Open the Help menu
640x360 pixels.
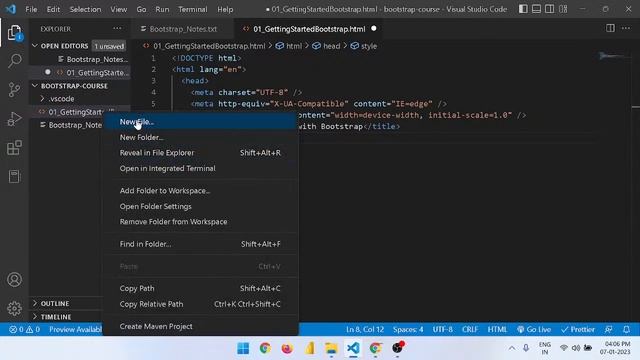[x=225, y=9]
